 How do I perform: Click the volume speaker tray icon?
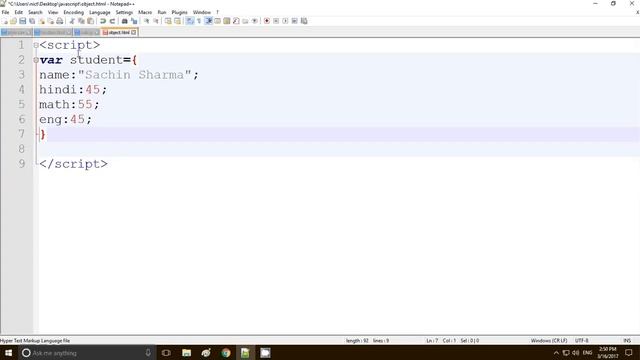[576, 353]
